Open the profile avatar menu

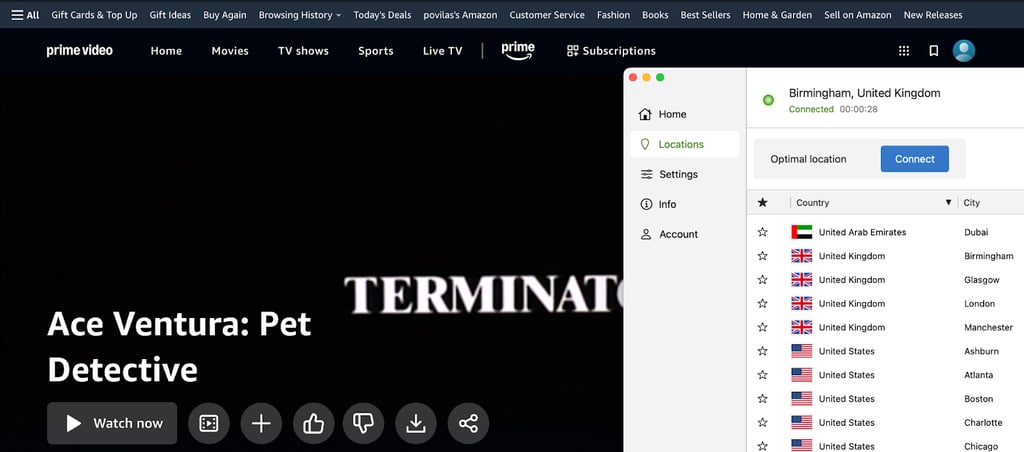pos(964,51)
